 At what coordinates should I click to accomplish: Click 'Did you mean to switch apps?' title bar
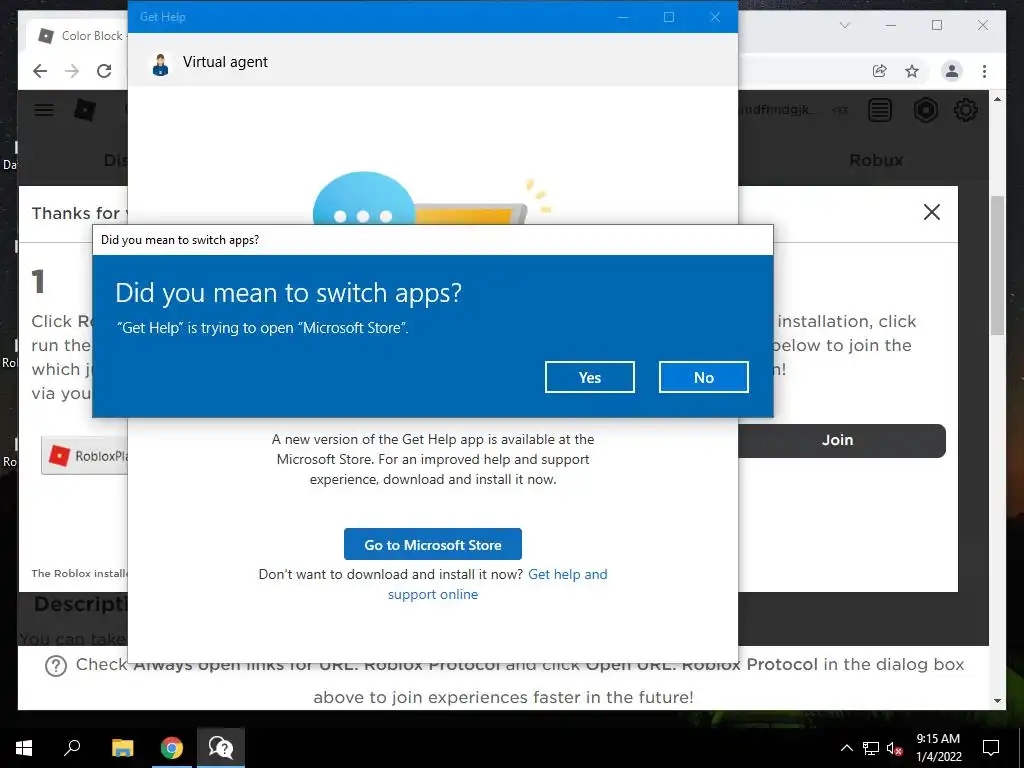tap(433, 240)
